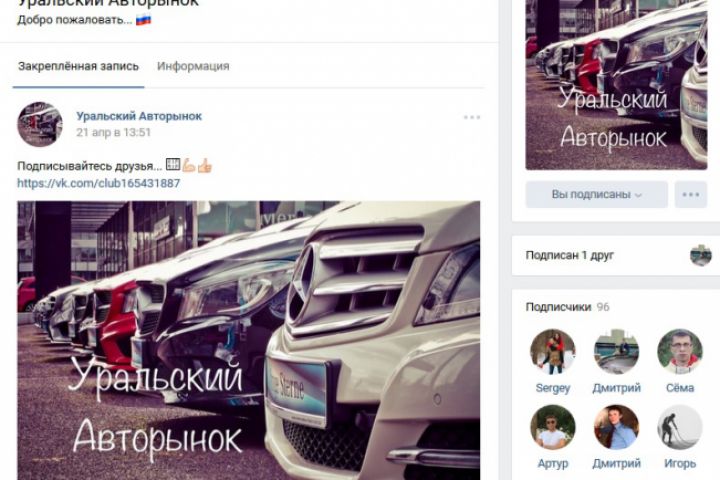Click the subscribed friend's small avatar
The width and height of the screenshot is (720, 480).
(700, 255)
